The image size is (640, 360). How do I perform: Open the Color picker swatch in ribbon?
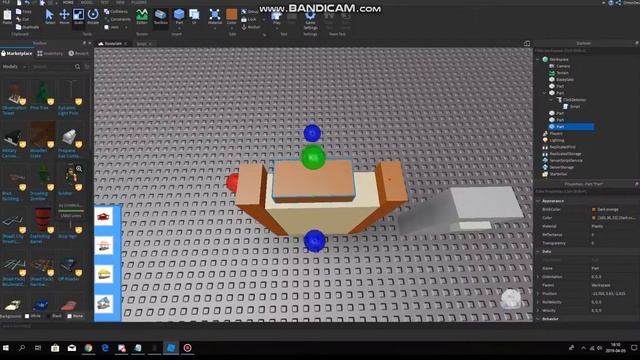point(231,14)
